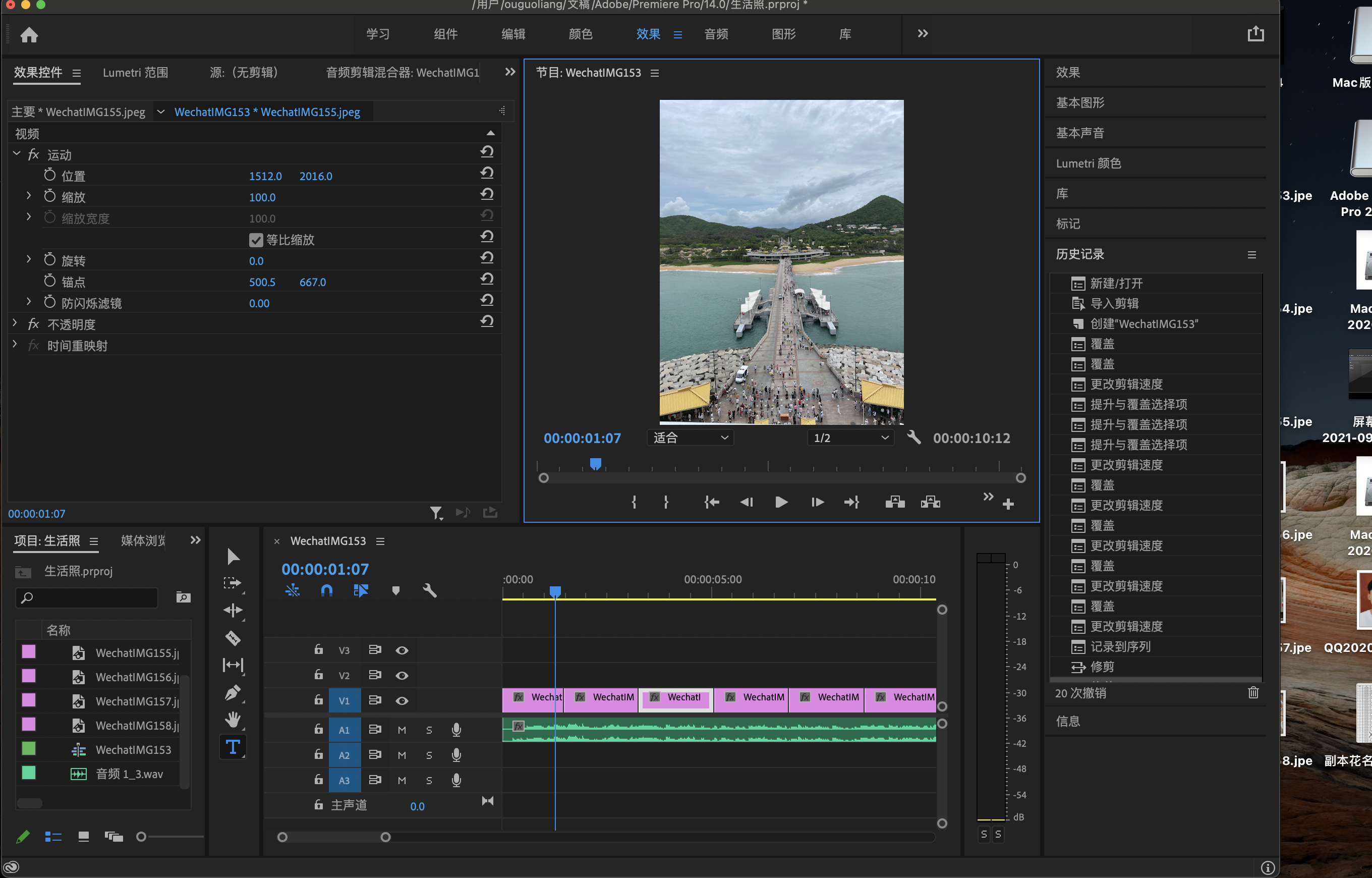Open effect controls filter funnel icon
1372x878 pixels.
click(436, 513)
